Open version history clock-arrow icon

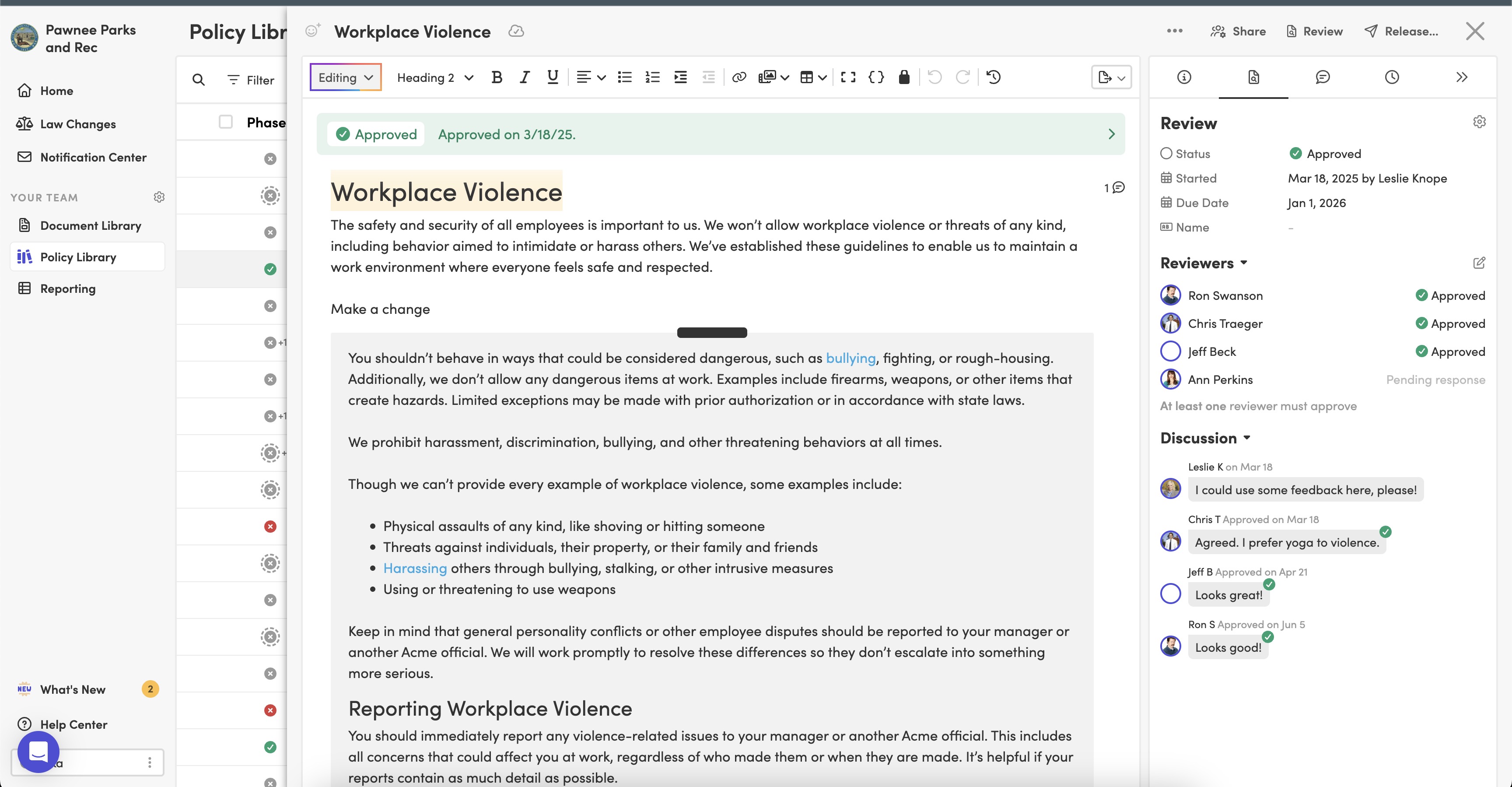pyautogui.click(x=993, y=77)
